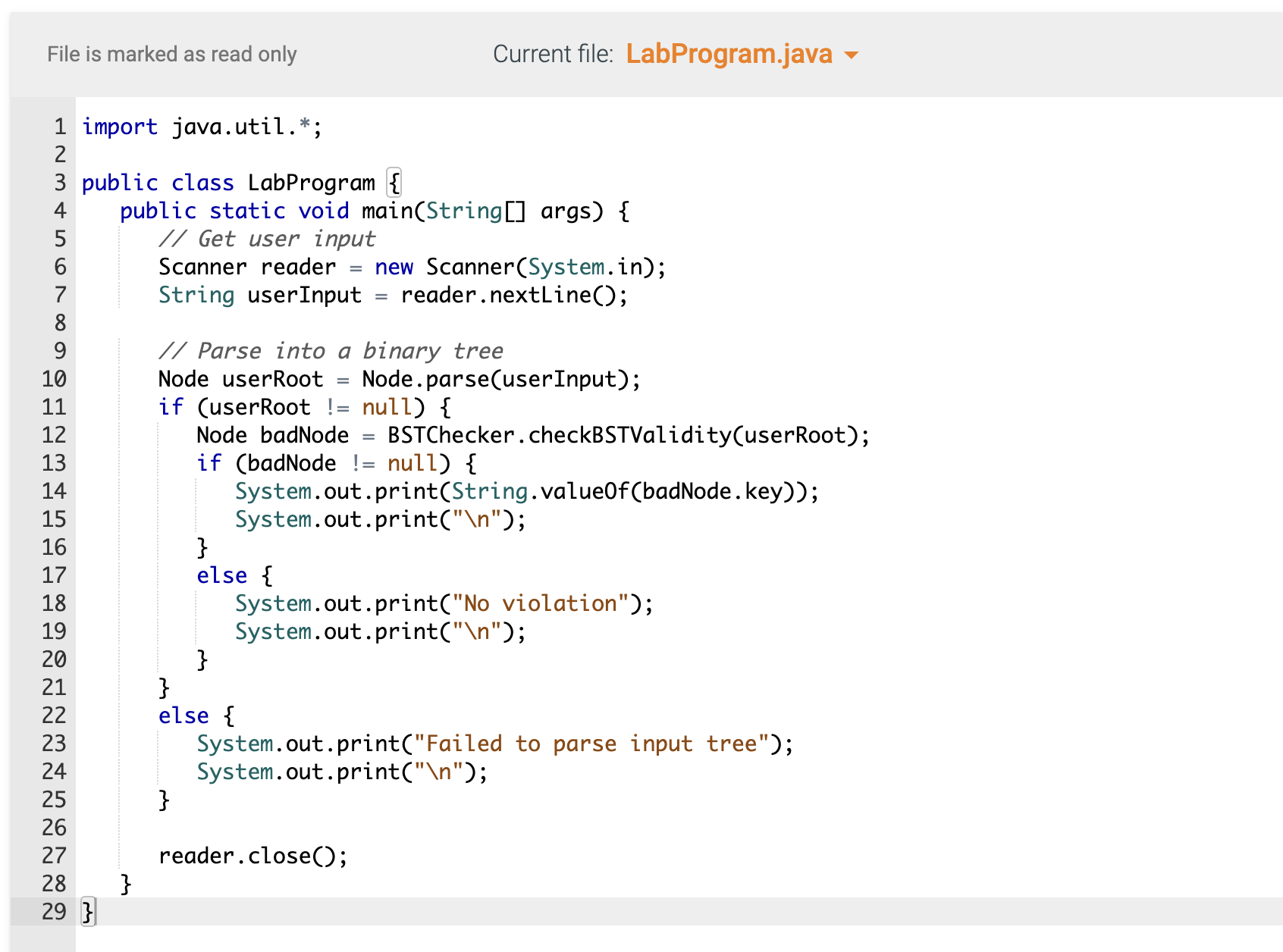Click the reader.close statement
1283x952 pixels.
point(253,856)
